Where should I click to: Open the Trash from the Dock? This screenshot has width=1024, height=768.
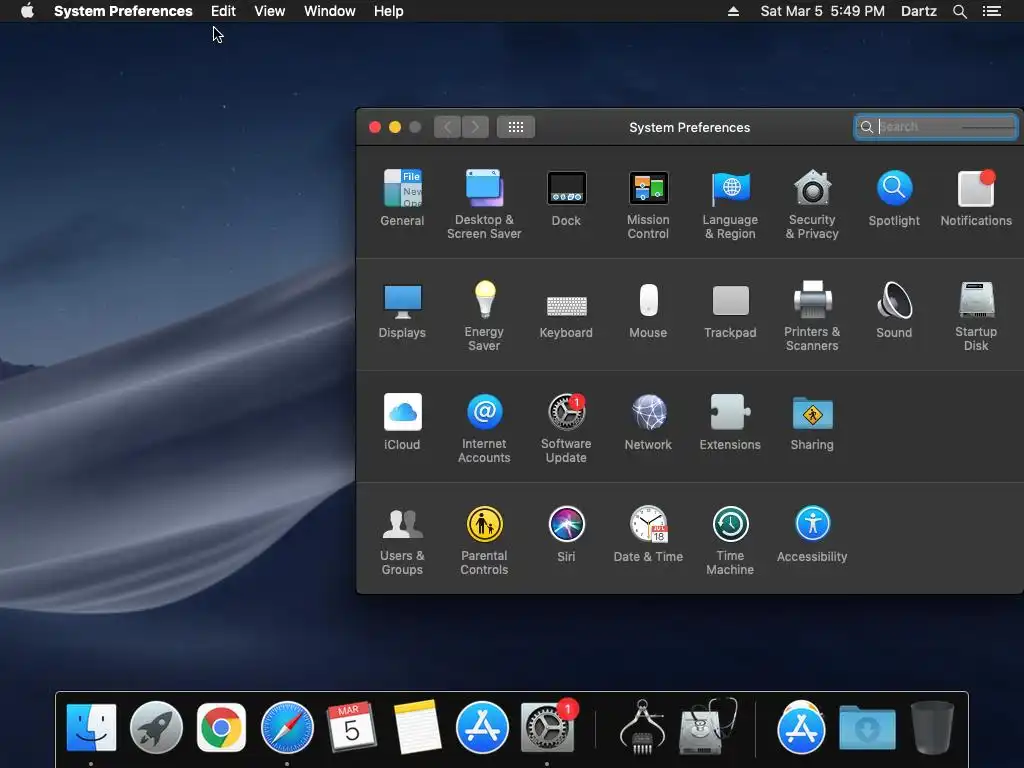[932, 728]
